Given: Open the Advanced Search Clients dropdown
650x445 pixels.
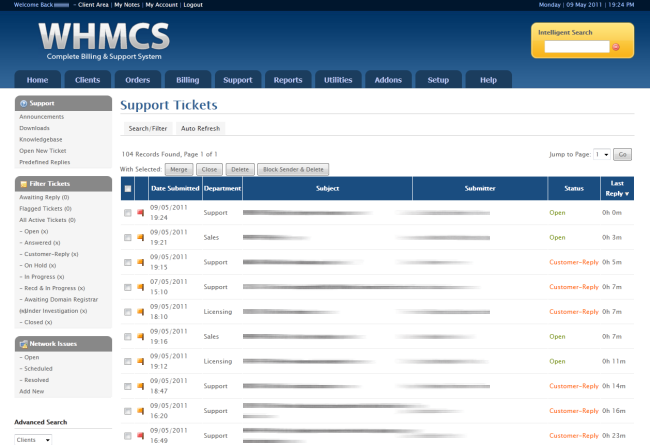Looking at the screenshot, I should [x=33, y=440].
